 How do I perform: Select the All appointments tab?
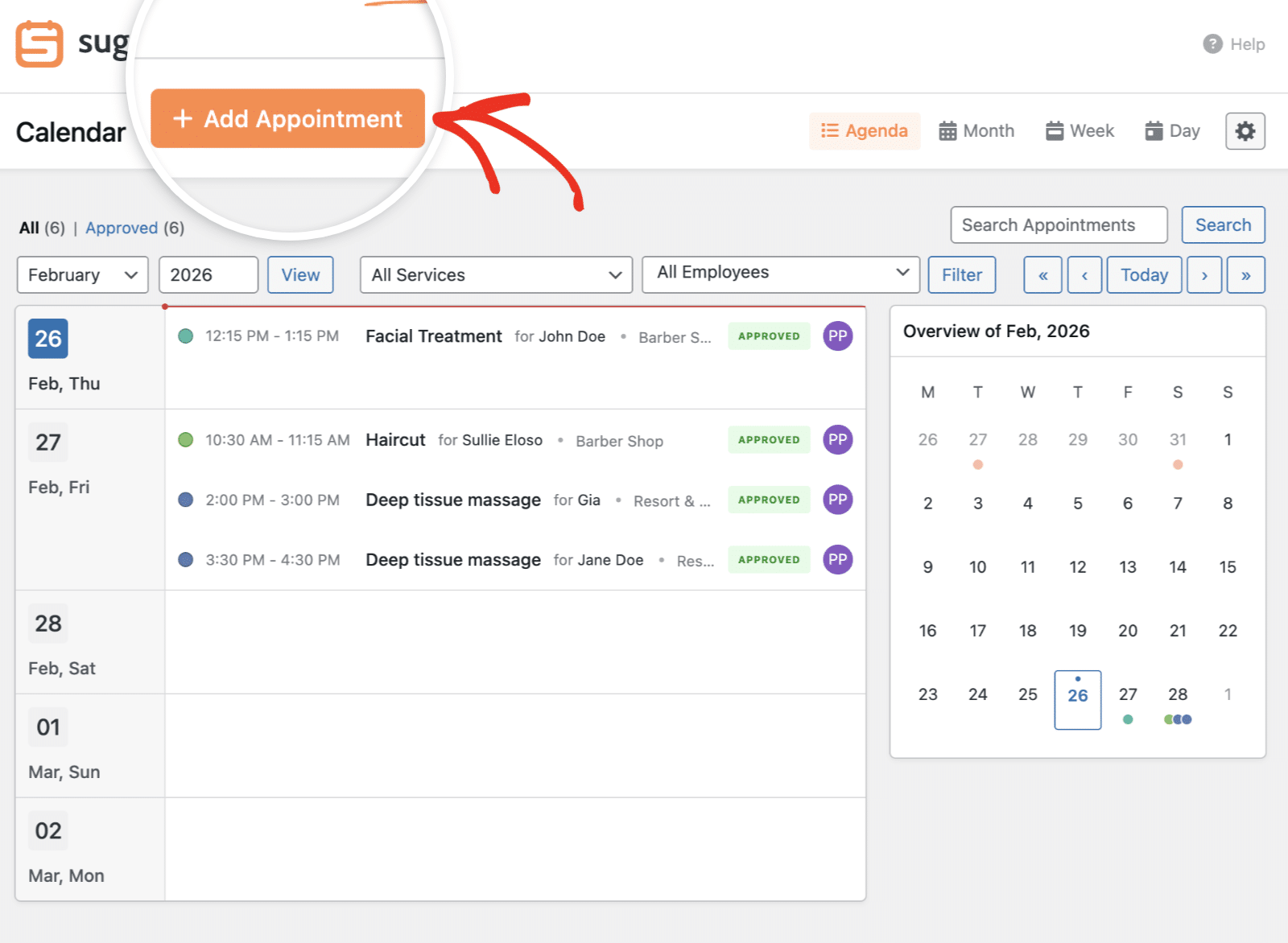pyautogui.click(x=31, y=228)
